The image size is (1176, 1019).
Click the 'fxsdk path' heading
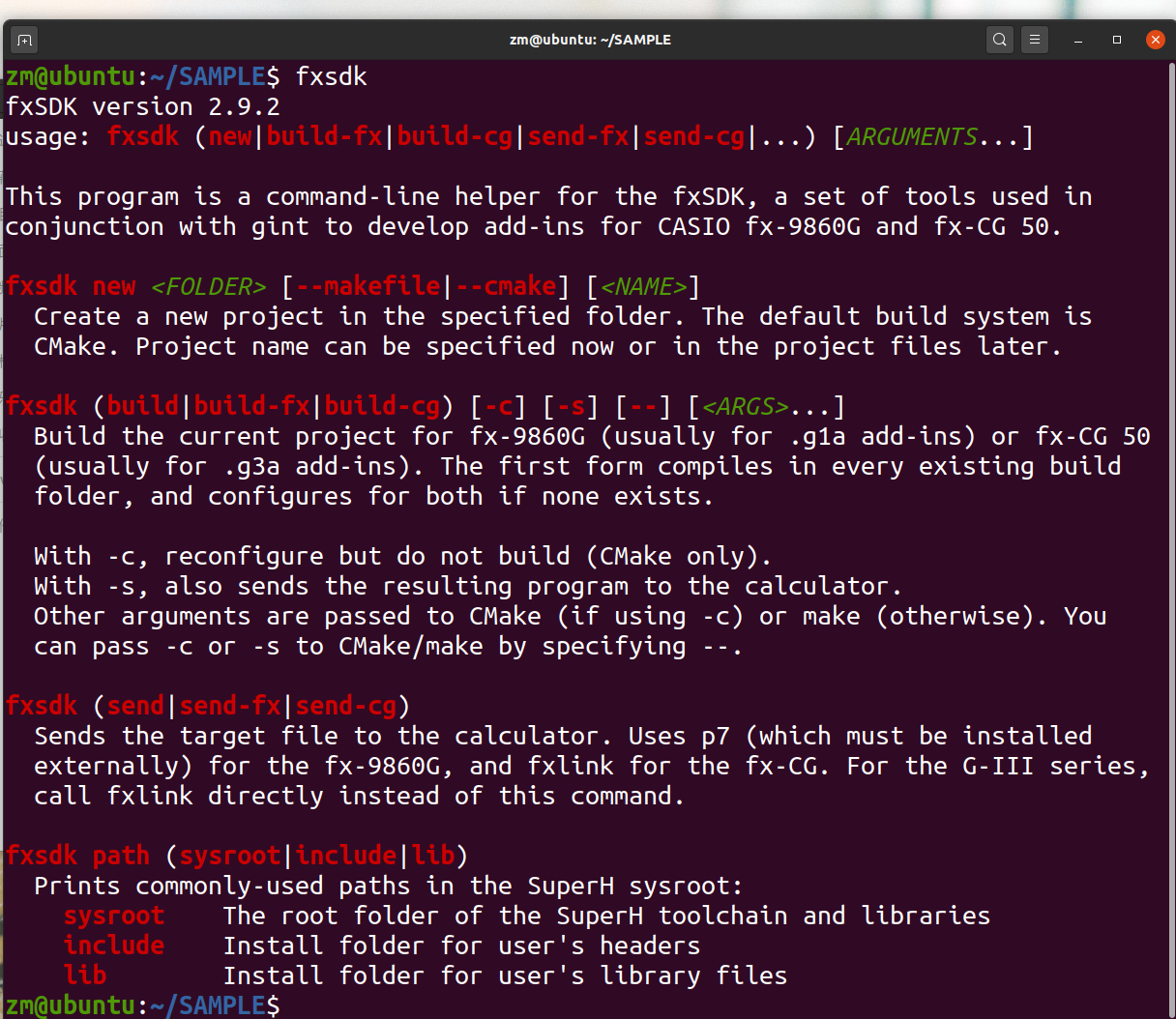pyautogui.click(x=77, y=856)
